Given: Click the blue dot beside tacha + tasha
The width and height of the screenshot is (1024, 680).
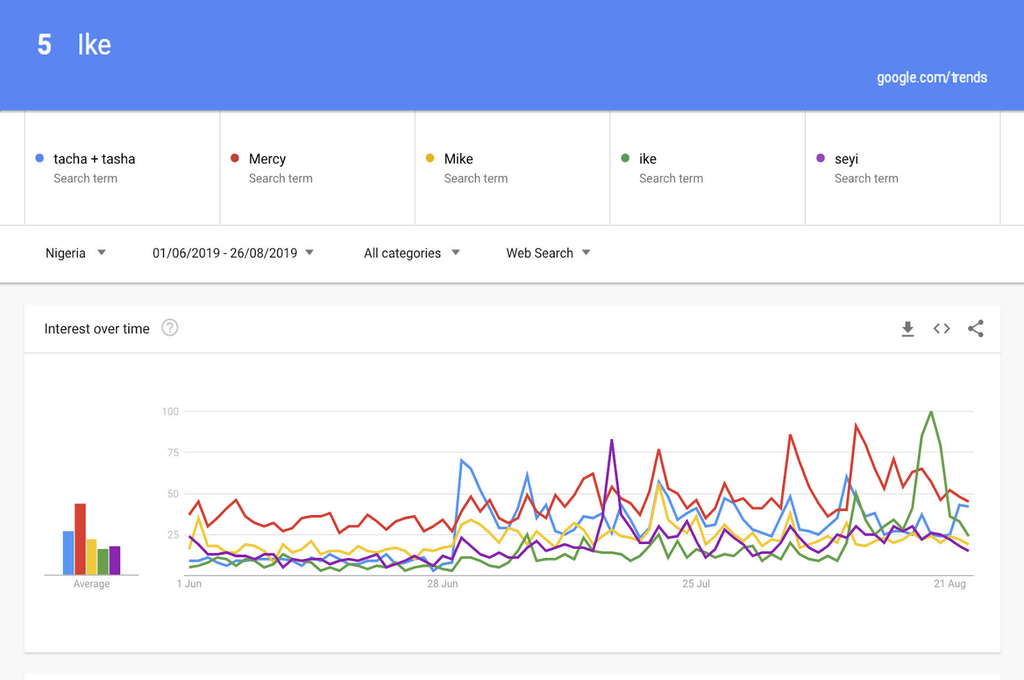Looking at the screenshot, I should pos(39,158).
